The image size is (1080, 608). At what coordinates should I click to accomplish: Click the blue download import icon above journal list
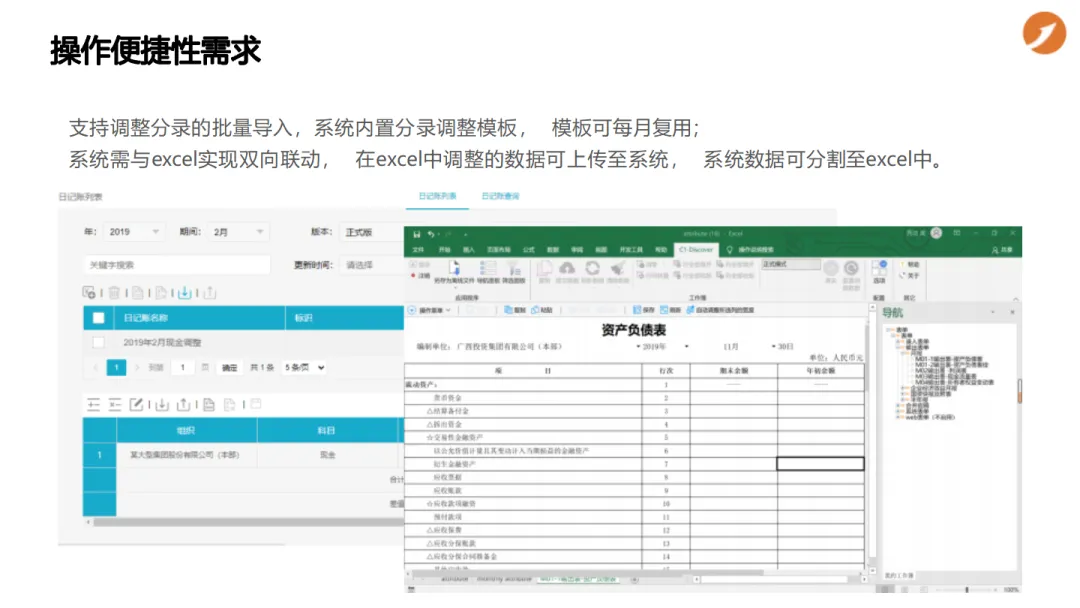[185, 293]
